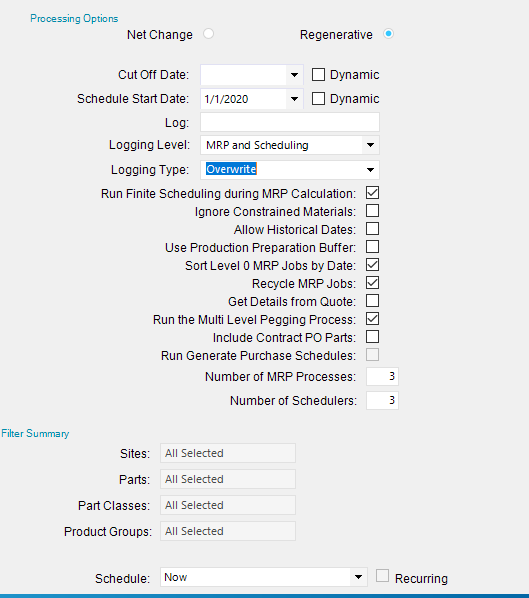Image resolution: width=529 pixels, height=598 pixels.
Task: Click the Part Classes filter field
Action: 228,505
